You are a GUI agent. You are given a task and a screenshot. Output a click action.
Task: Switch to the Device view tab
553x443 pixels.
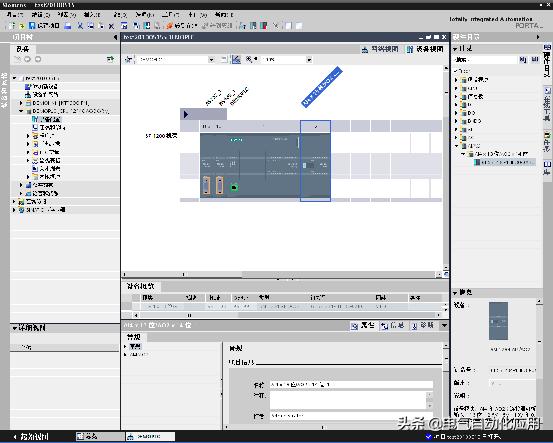coord(425,49)
